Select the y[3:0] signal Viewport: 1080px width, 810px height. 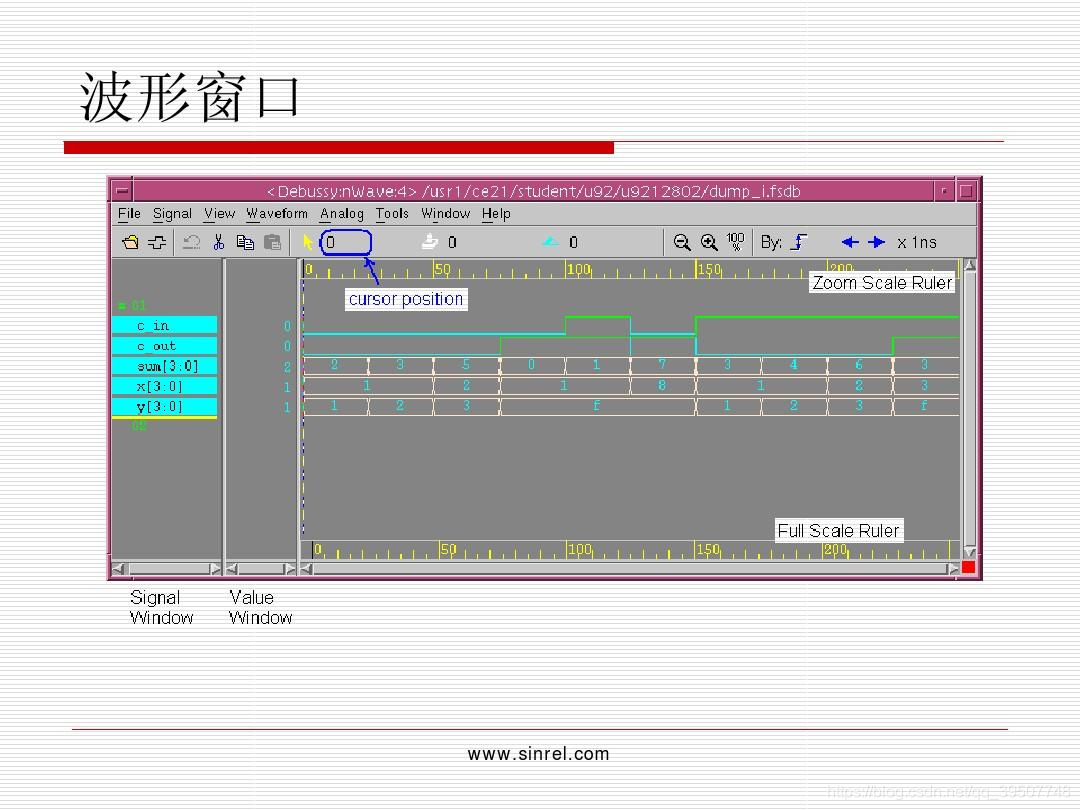click(x=165, y=406)
